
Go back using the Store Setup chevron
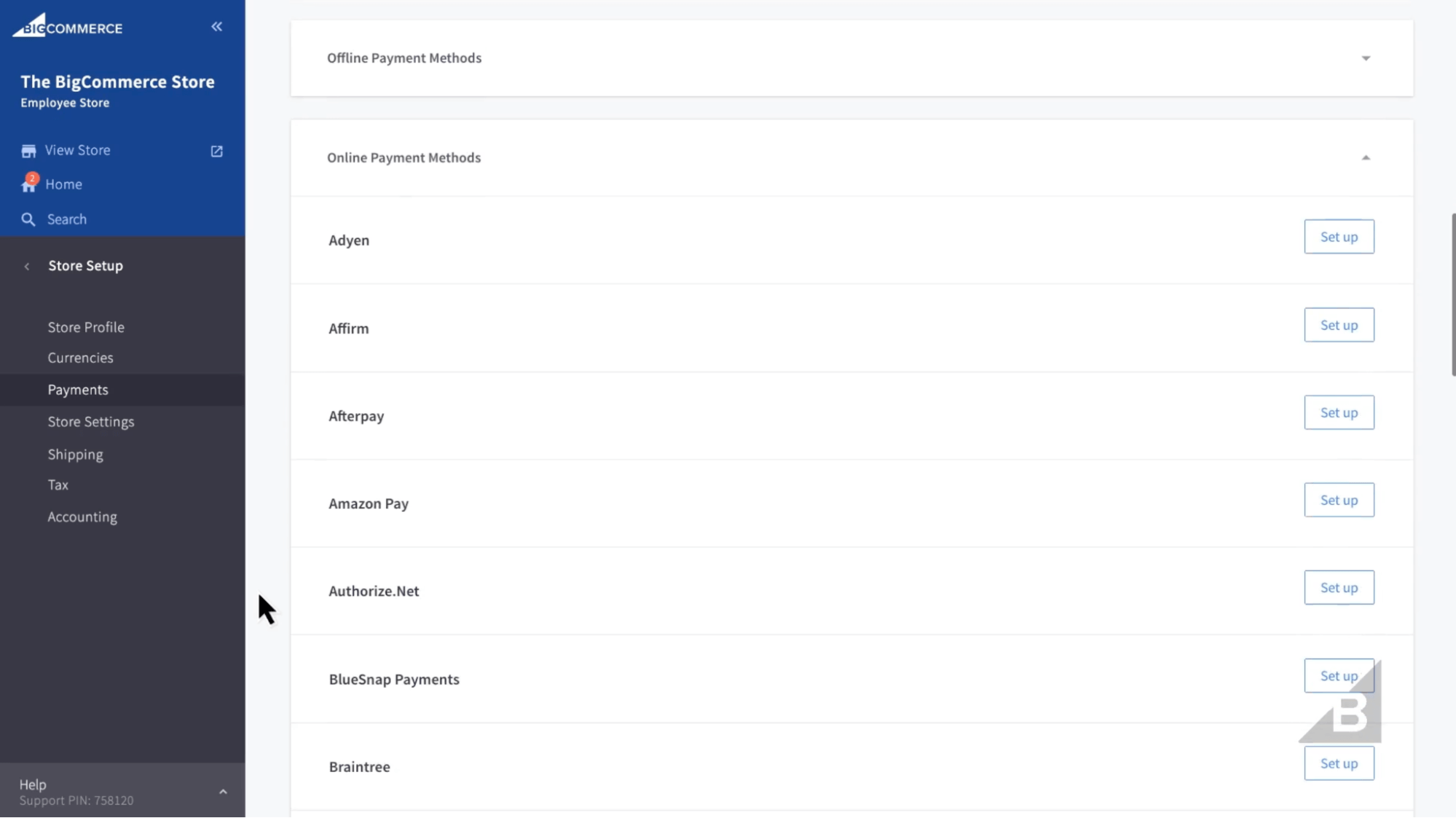tap(27, 266)
